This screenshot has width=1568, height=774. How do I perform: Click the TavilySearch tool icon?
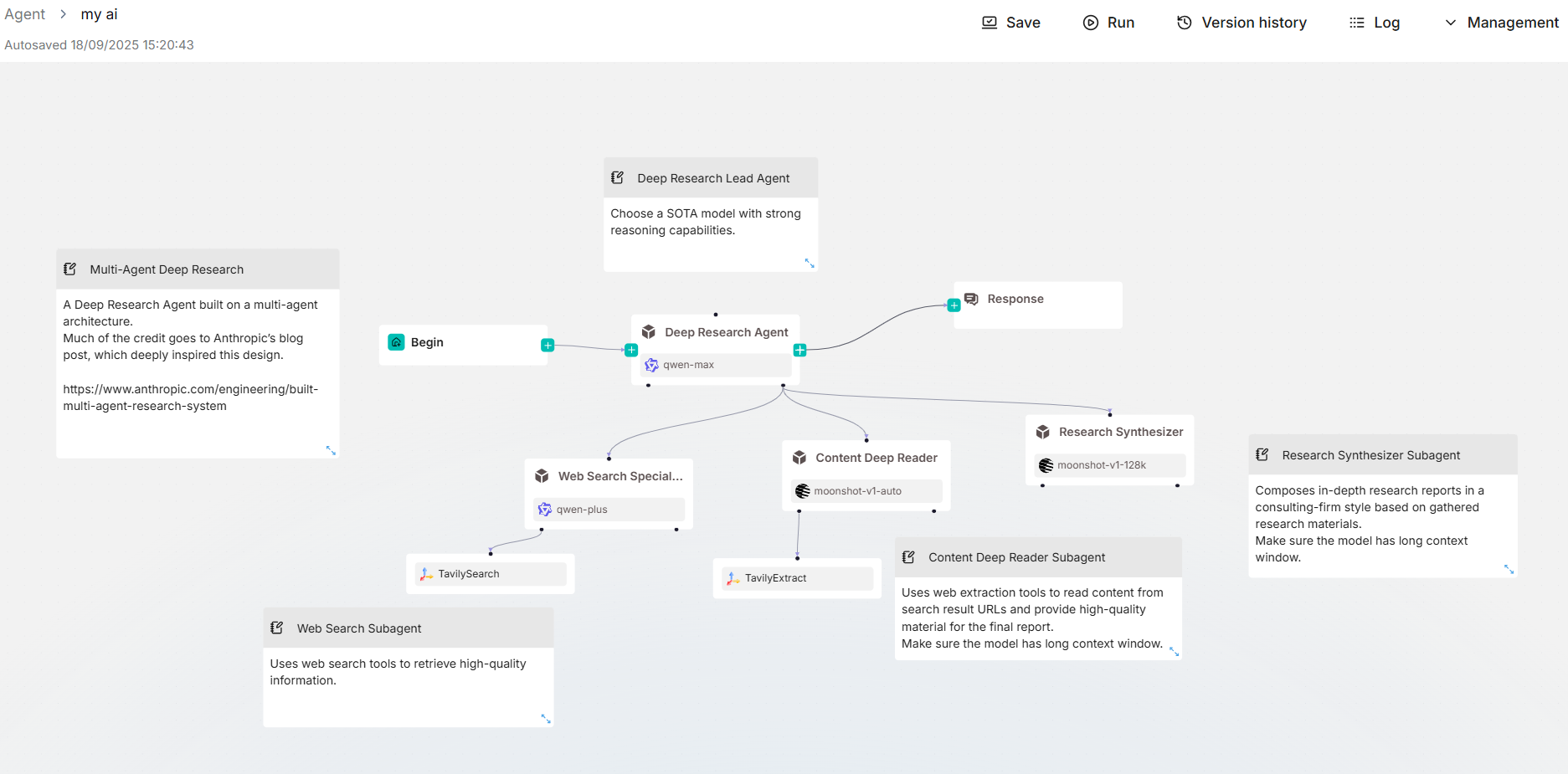(426, 574)
